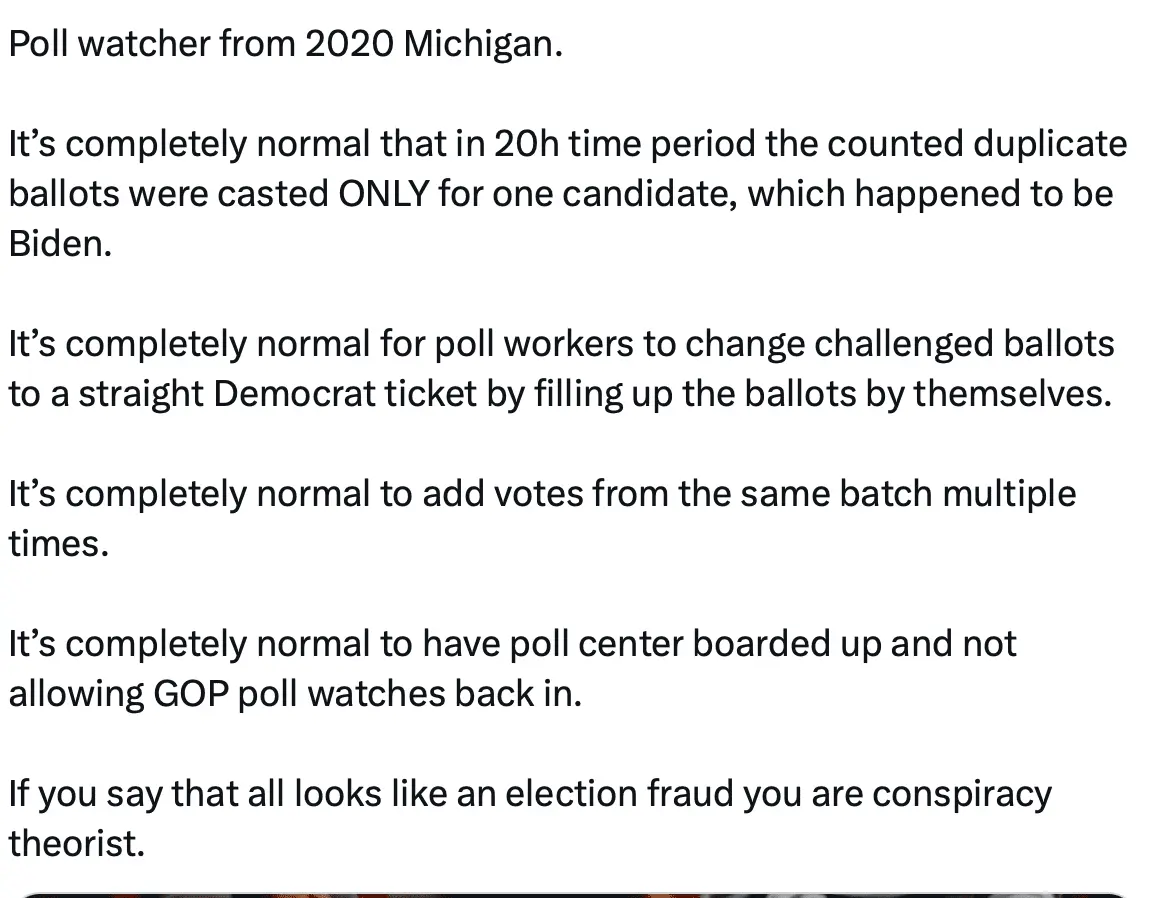Click the phrase 'allowing GOP' at the line start
Image resolution: width=1158 pixels, height=898 pixels.
(118, 694)
